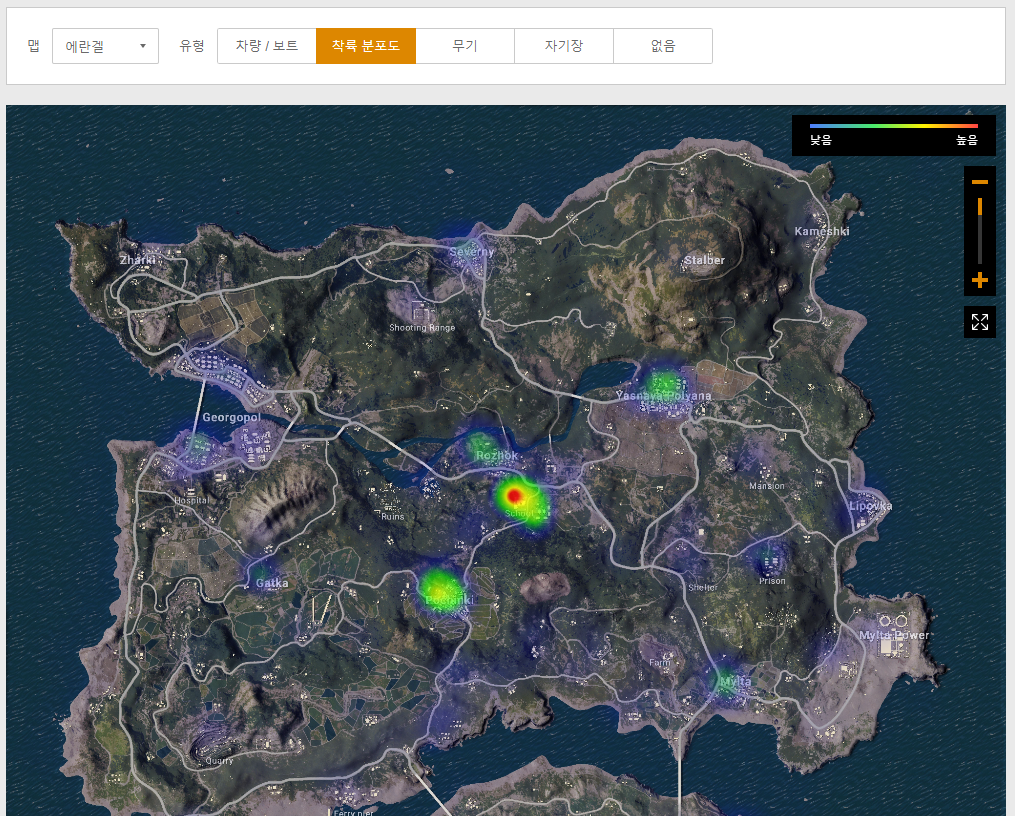Screen dimensions: 1015x816
Task: Click the Quarry map label
Action: pyautogui.click(x=219, y=761)
